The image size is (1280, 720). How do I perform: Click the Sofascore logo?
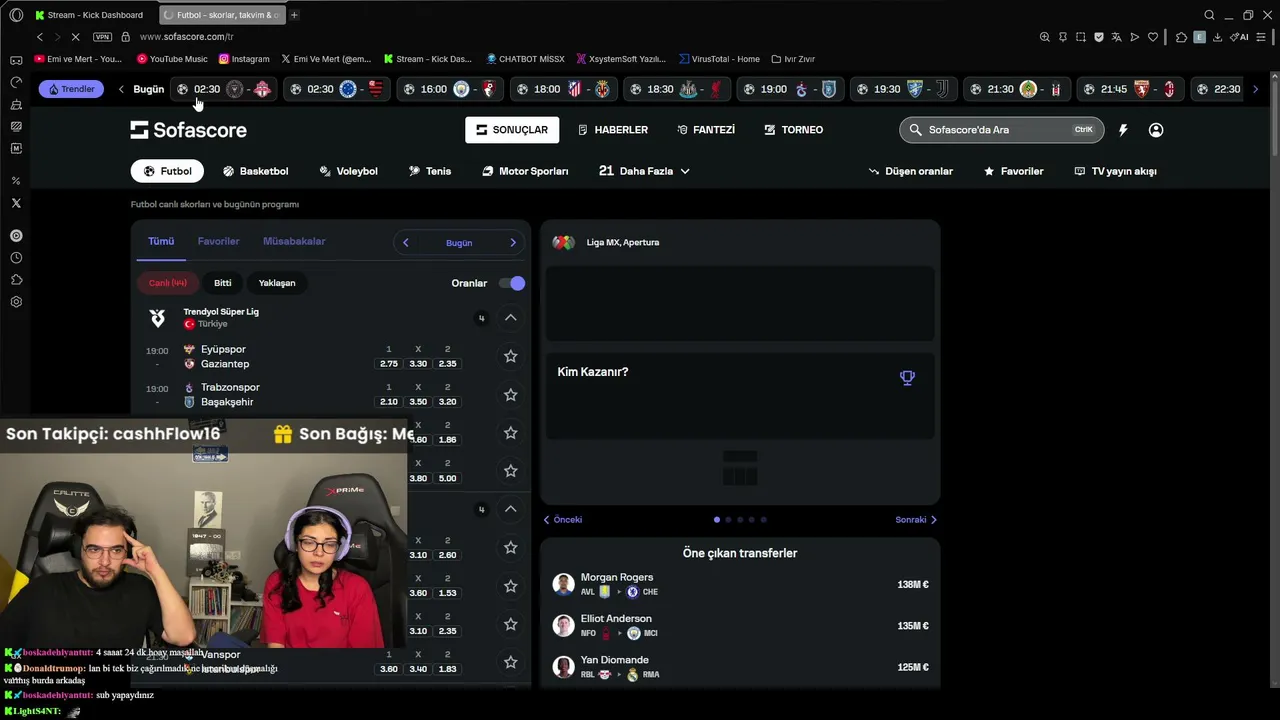click(x=188, y=130)
